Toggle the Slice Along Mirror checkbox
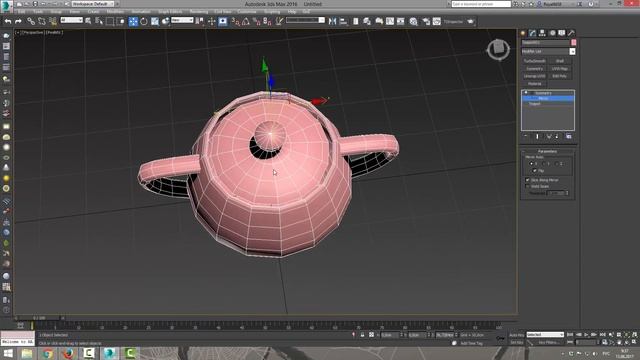640x360 pixels. (527, 180)
